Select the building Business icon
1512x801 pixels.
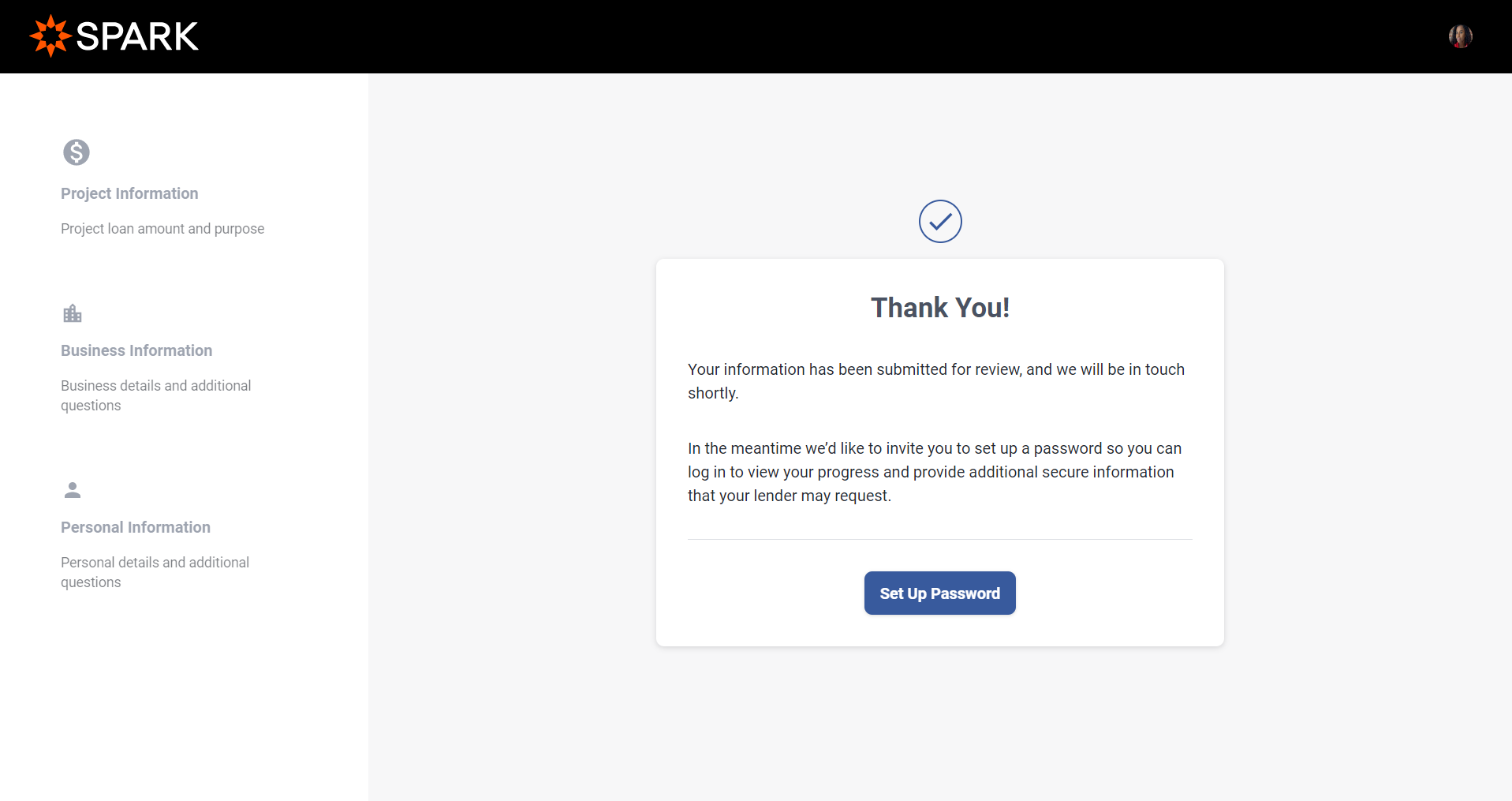pos(73,313)
